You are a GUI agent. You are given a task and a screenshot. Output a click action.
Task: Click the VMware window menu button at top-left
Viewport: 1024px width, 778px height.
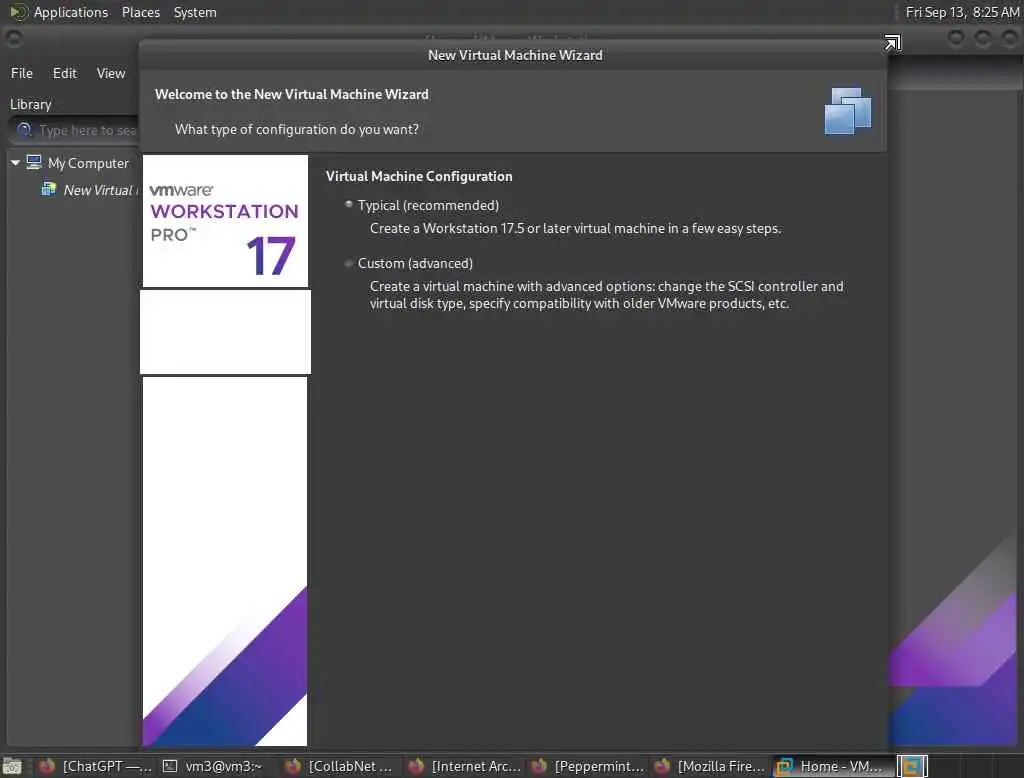pyautogui.click(x=13, y=39)
